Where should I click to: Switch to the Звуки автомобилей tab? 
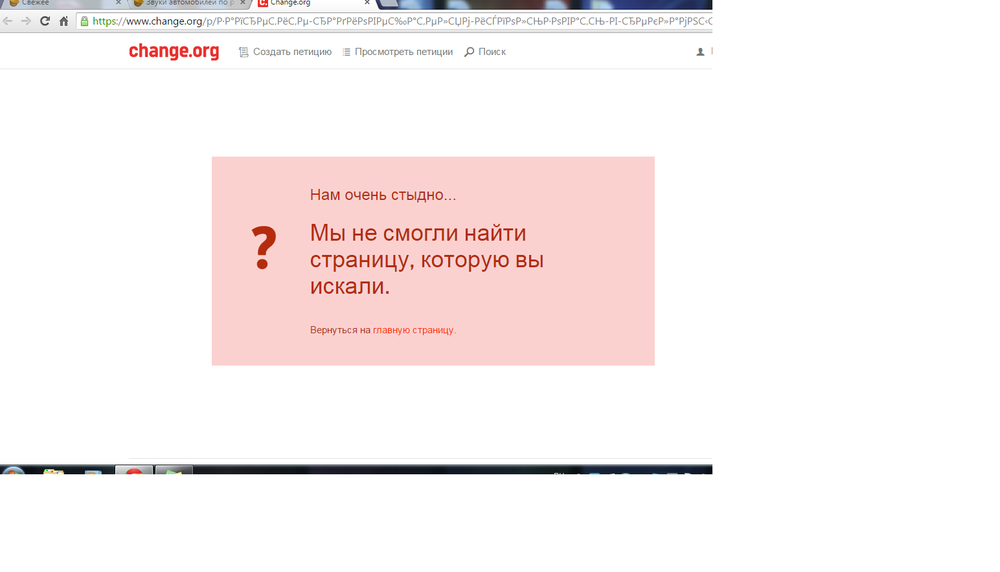coord(185,4)
